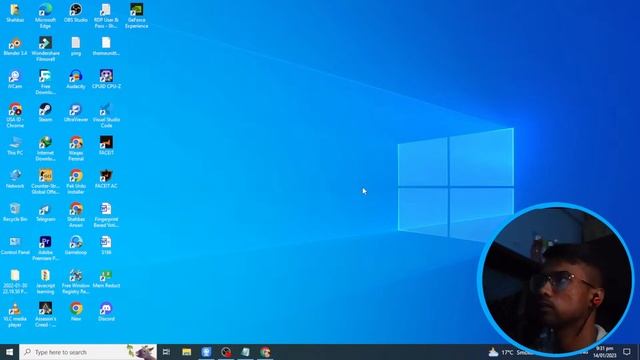Open the Control Panel desktop icon
The height and width of the screenshot is (360, 640).
15,245
